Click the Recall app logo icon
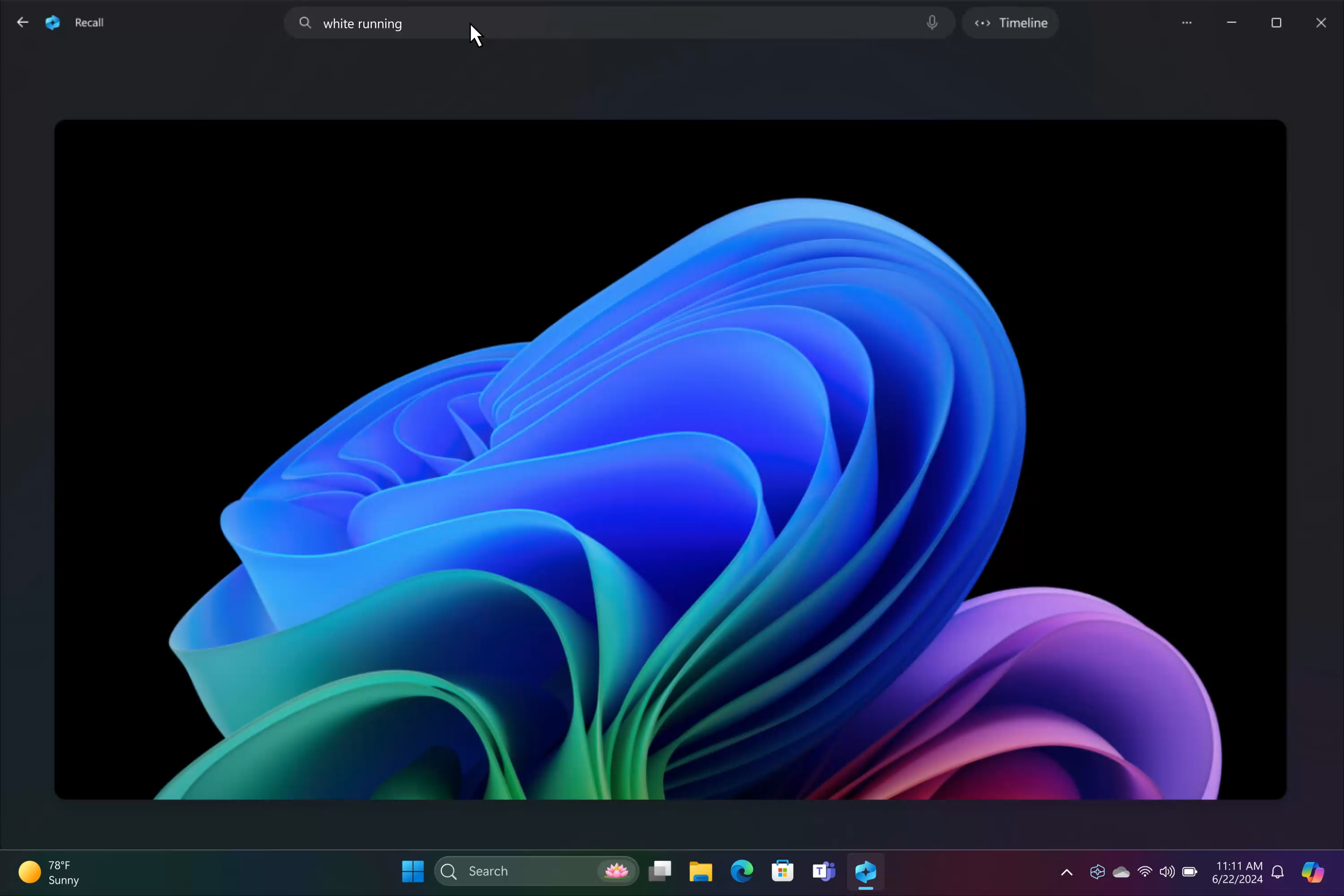 point(52,23)
